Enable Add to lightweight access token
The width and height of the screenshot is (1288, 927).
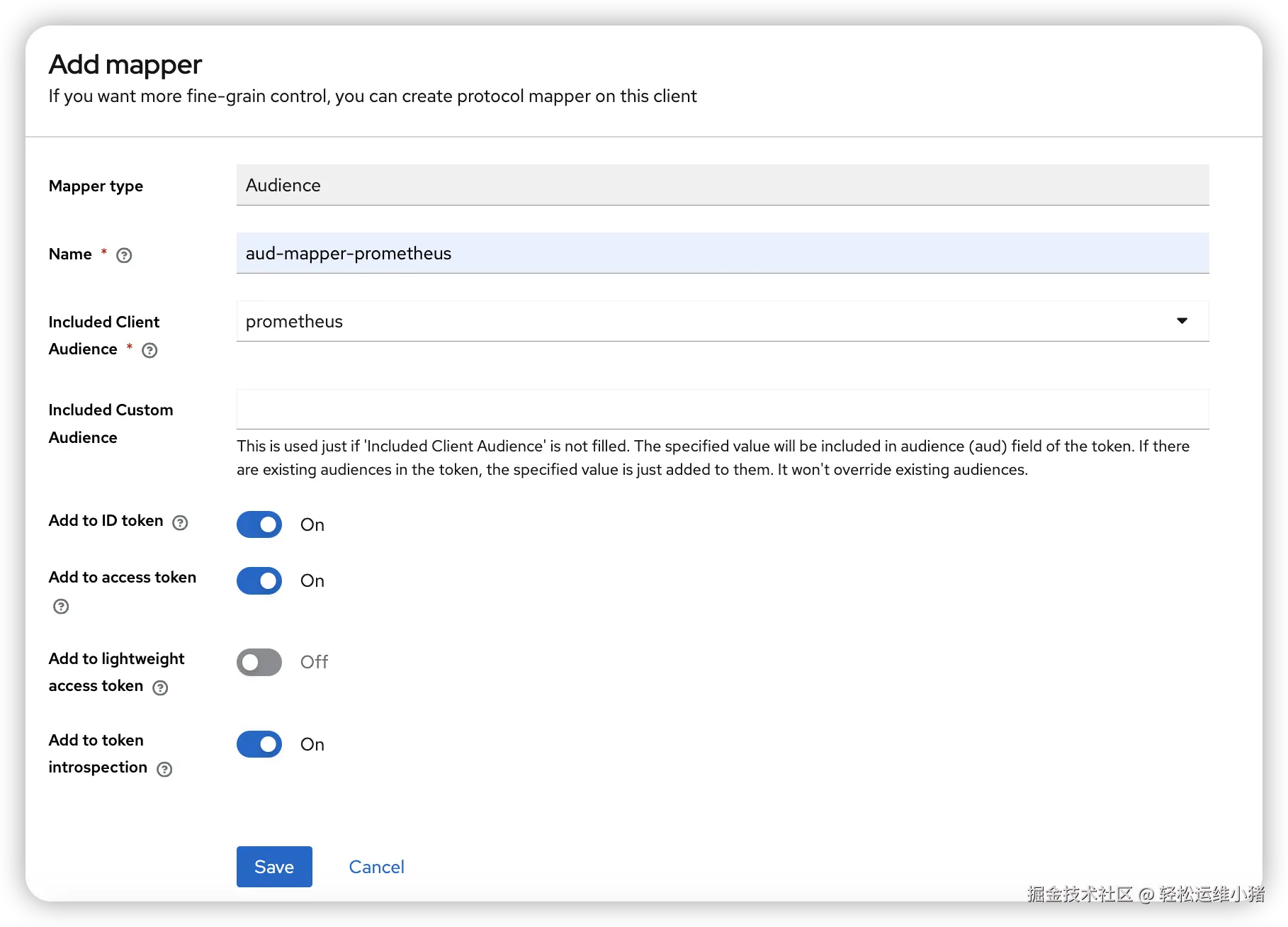point(259,662)
